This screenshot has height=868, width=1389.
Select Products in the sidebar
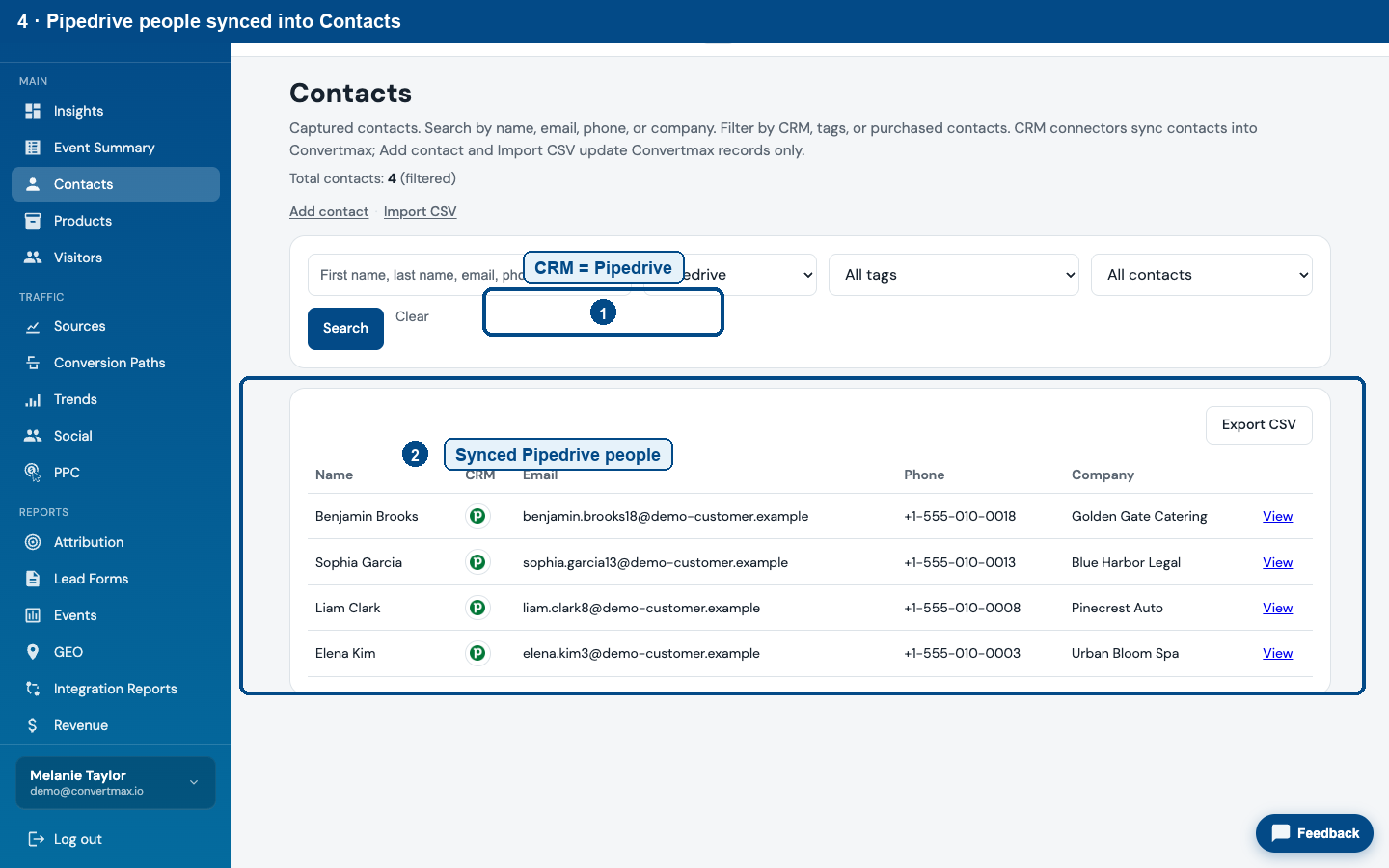pyautogui.click(x=116, y=221)
